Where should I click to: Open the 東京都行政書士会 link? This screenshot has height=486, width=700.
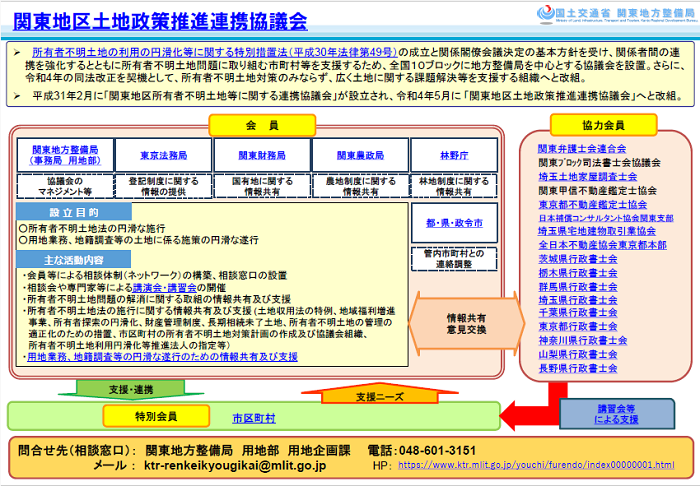click(x=578, y=327)
